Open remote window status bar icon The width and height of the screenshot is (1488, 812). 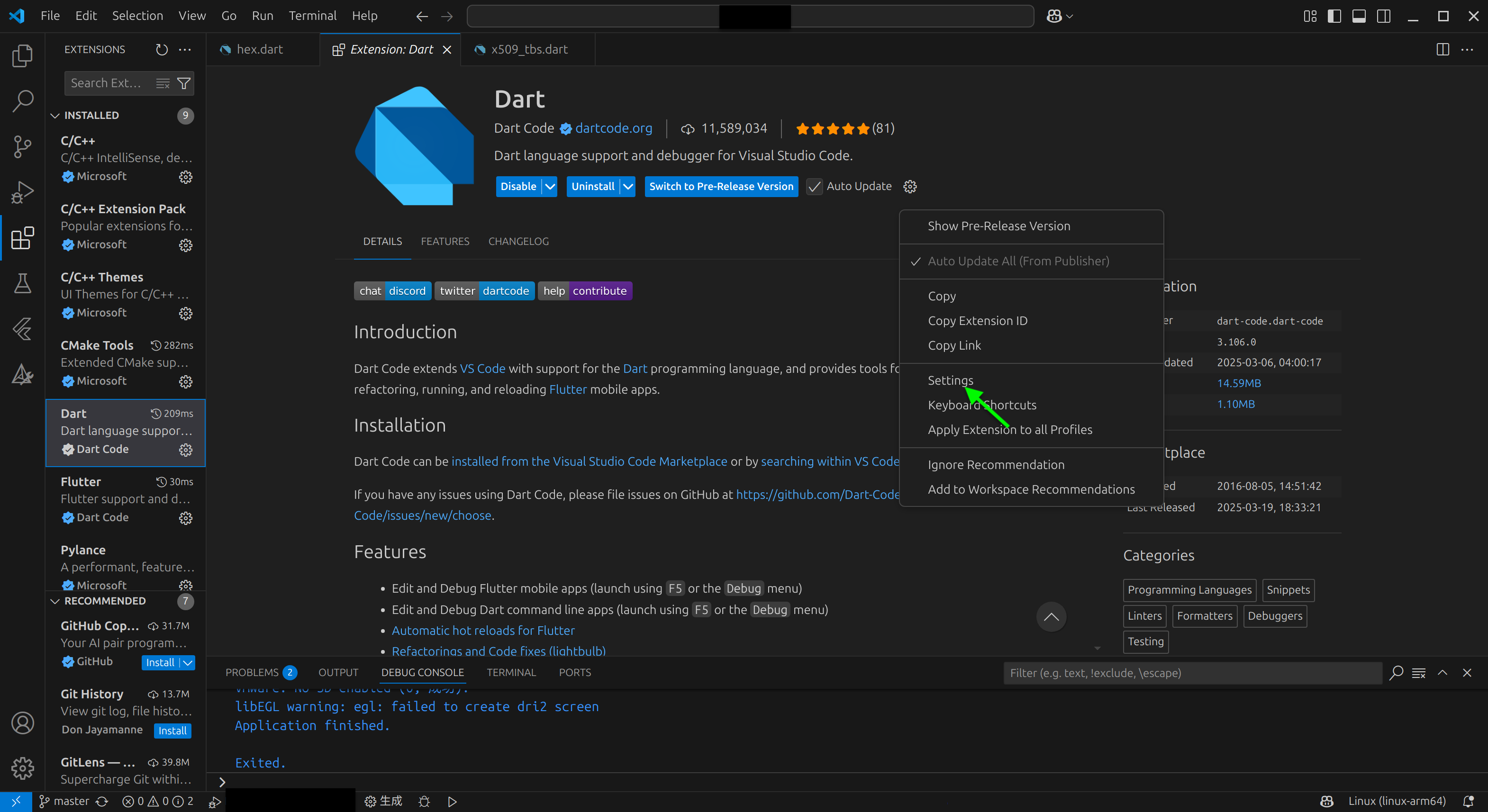(16, 802)
